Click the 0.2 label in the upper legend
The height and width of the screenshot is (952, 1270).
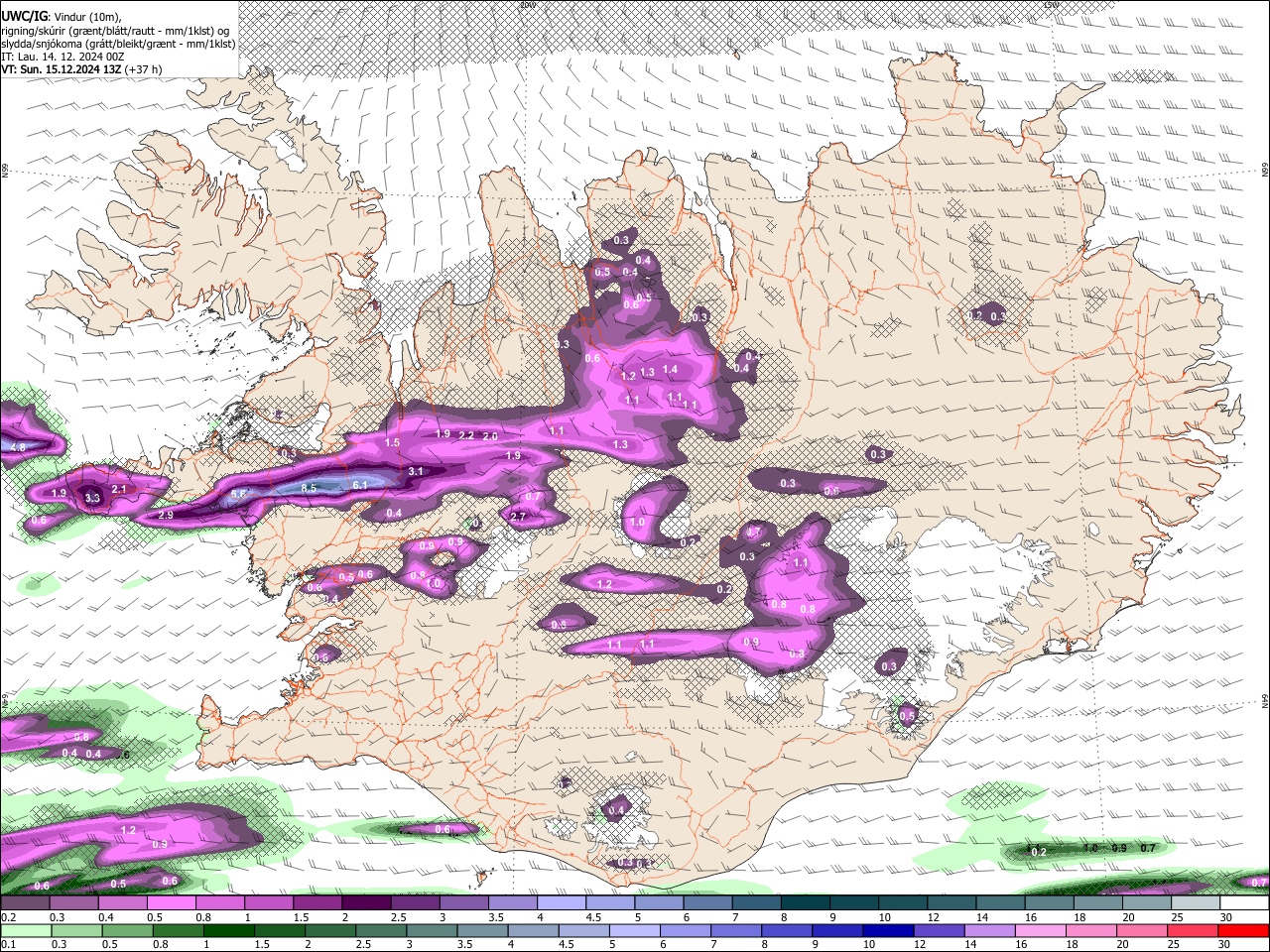(9, 917)
